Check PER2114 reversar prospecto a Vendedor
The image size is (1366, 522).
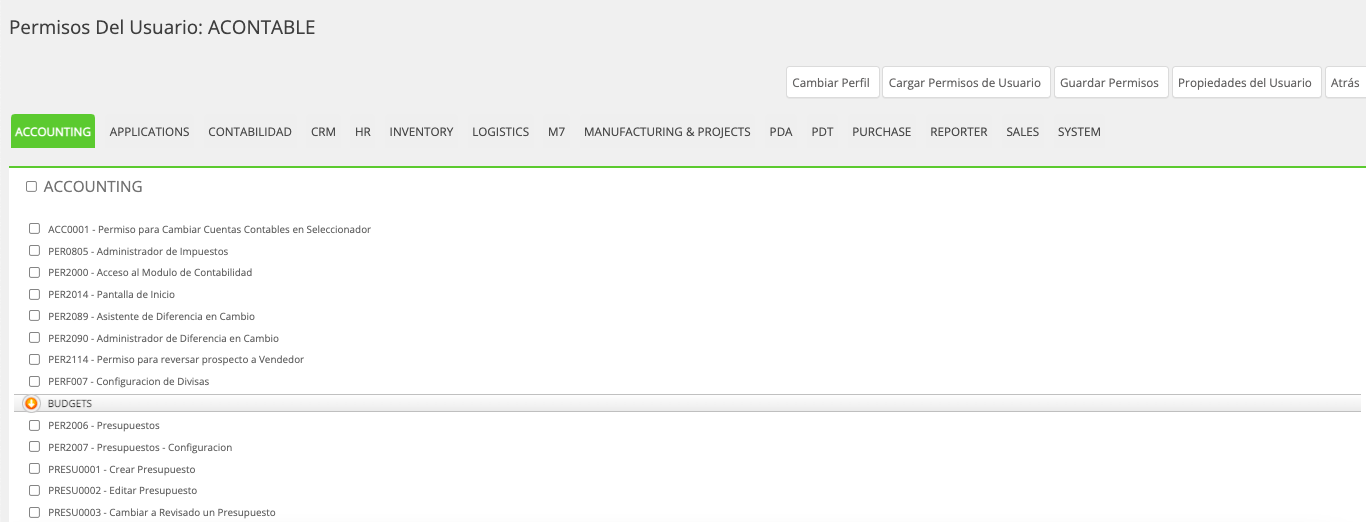click(35, 359)
